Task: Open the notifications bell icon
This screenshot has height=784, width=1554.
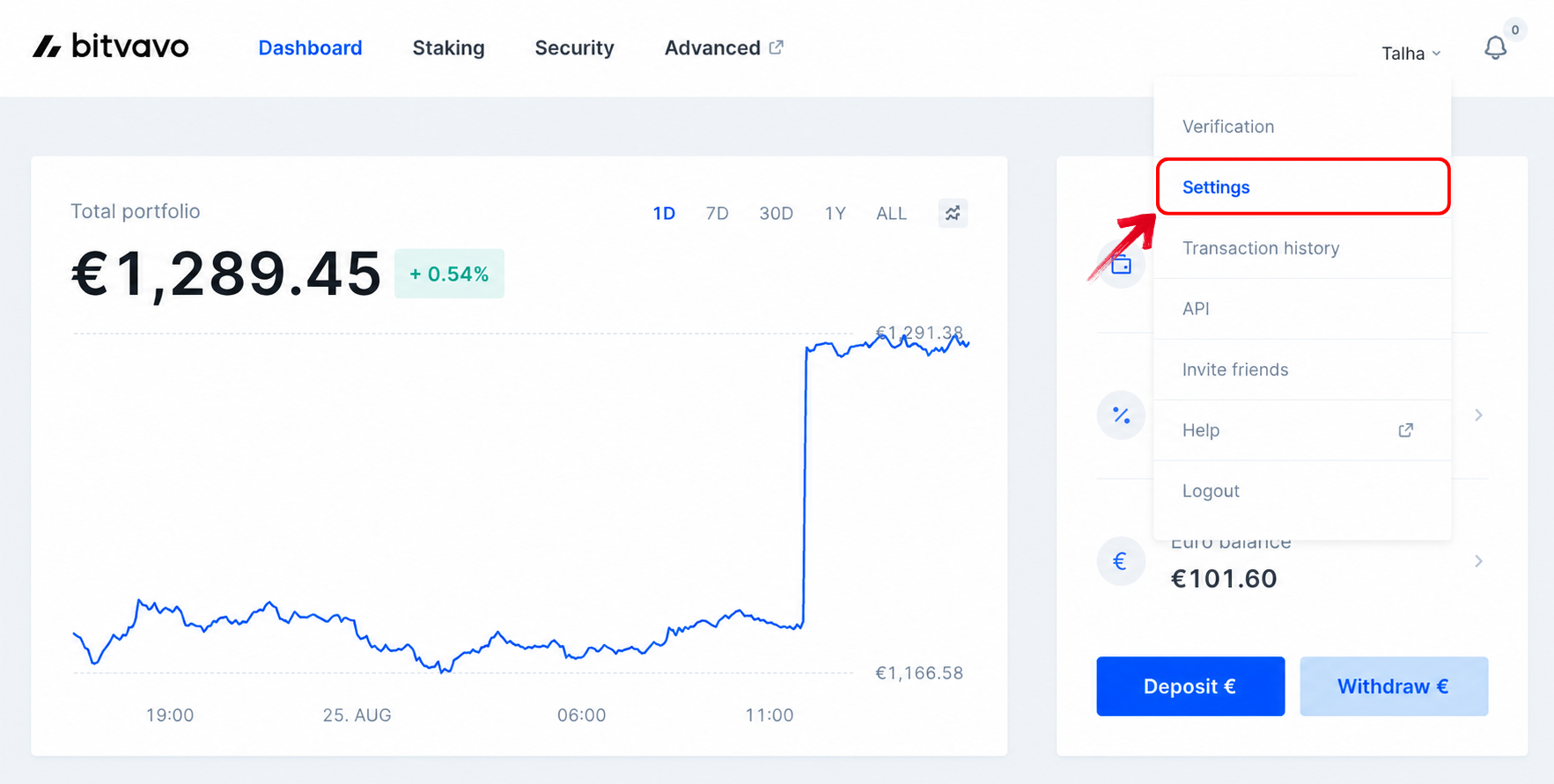Action: (1495, 48)
